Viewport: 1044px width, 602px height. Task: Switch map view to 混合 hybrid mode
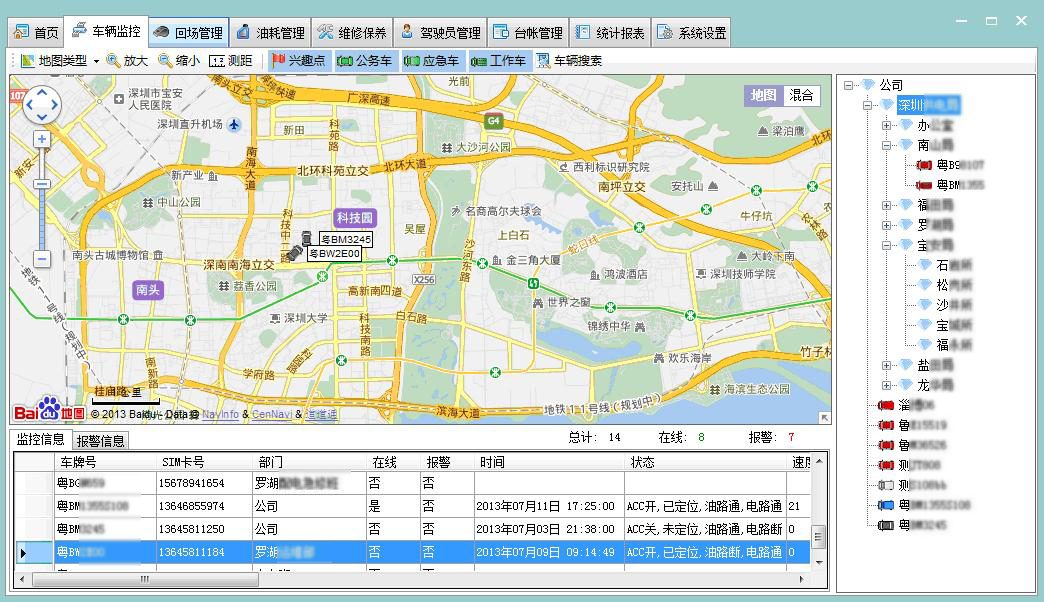click(x=801, y=95)
